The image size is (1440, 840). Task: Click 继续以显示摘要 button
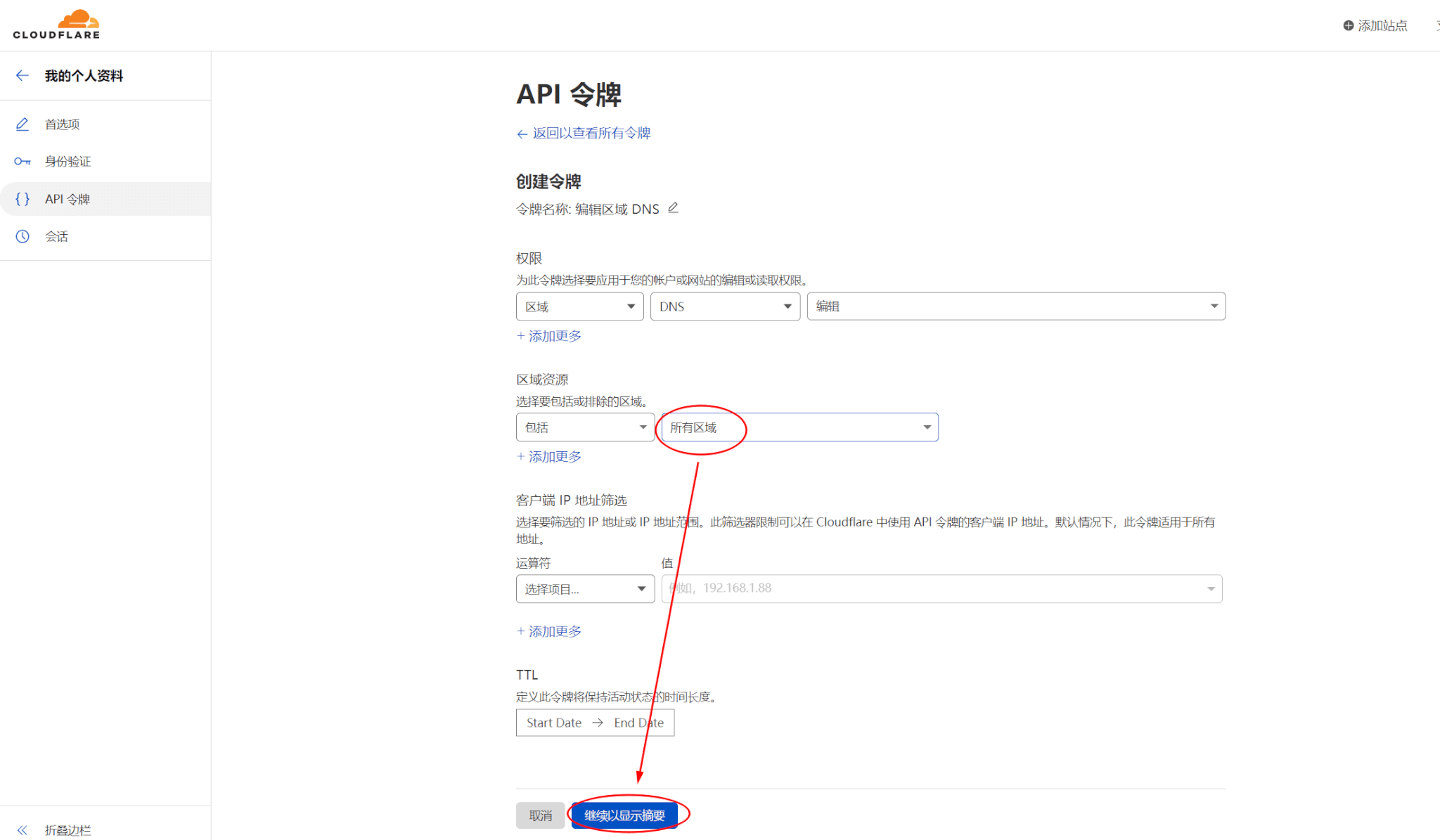(x=624, y=815)
